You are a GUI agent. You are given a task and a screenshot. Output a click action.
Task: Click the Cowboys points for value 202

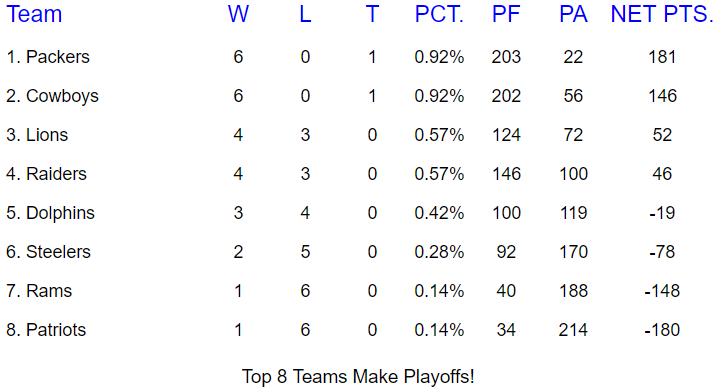pos(506,96)
